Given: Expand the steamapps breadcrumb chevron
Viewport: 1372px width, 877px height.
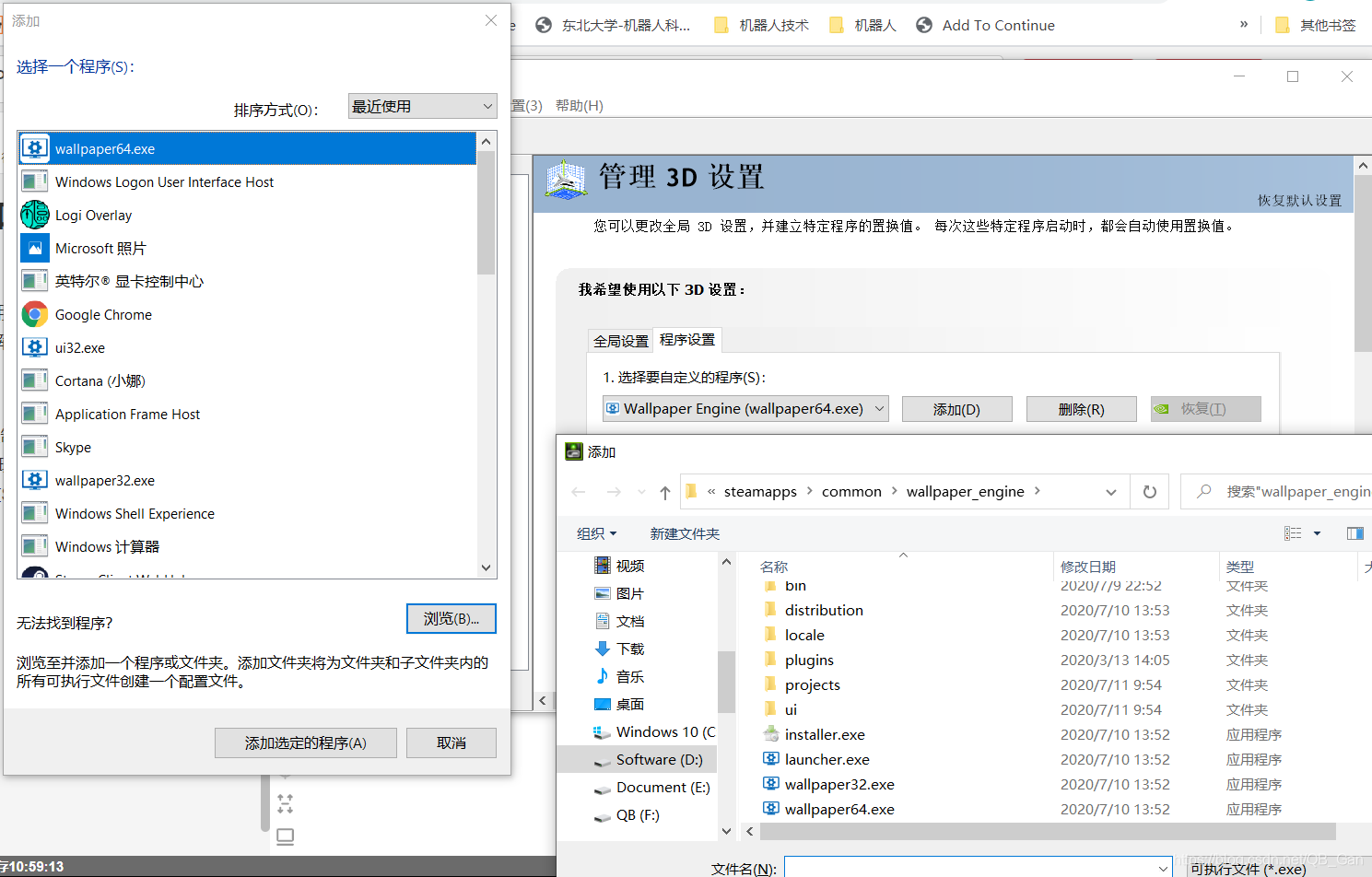Looking at the screenshot, I should point(809,491).
